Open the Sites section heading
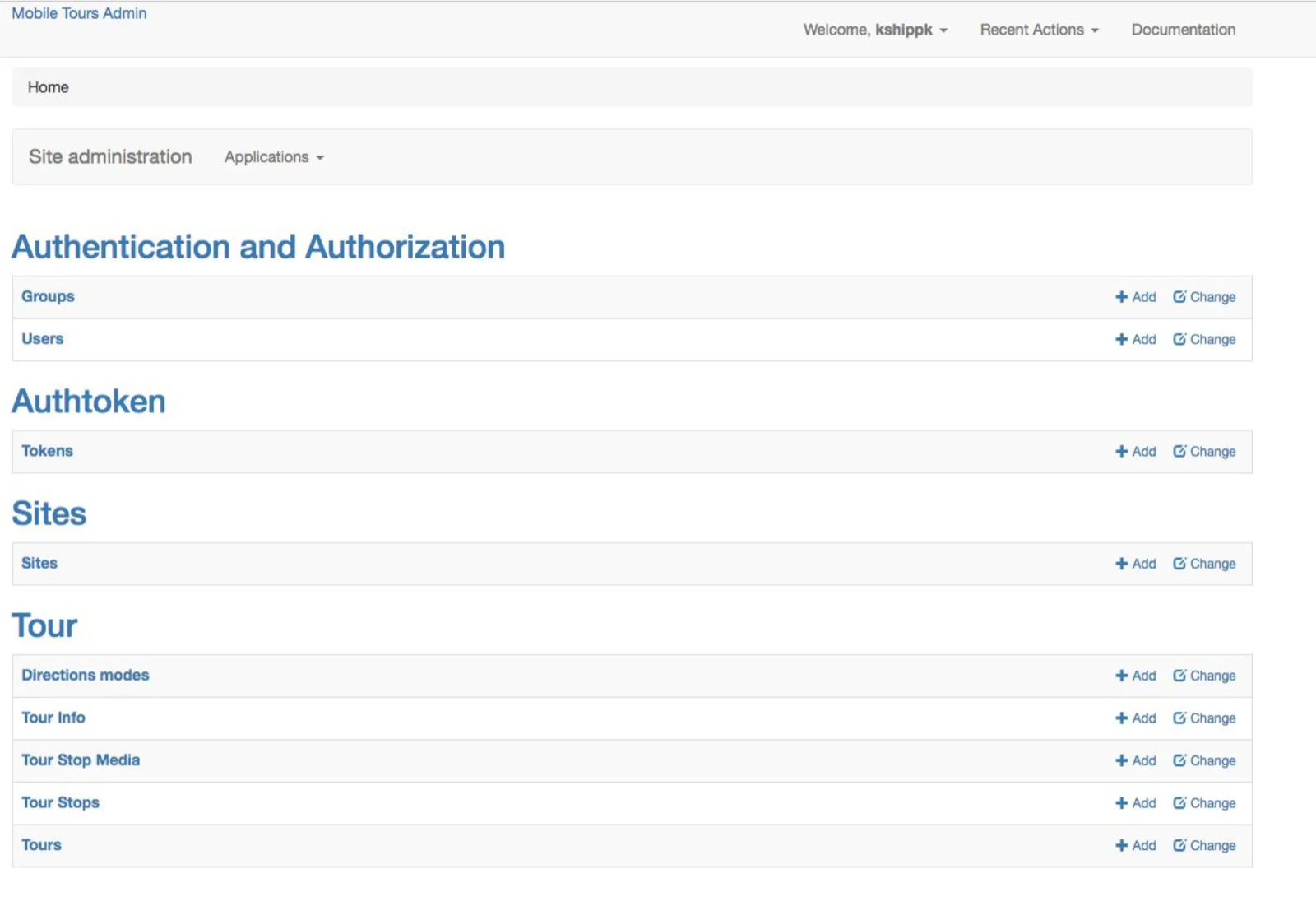The height and width of the screenshot is (920, 1316). [x=49, y=513]
